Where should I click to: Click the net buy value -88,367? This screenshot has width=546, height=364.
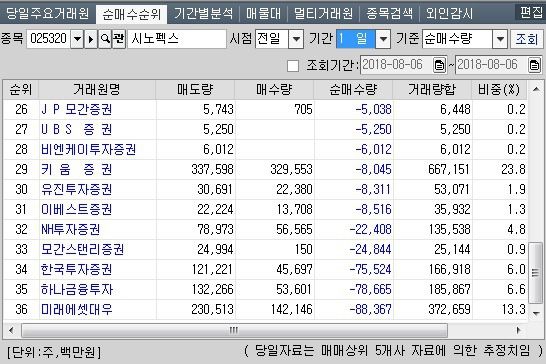click(370, 309)
